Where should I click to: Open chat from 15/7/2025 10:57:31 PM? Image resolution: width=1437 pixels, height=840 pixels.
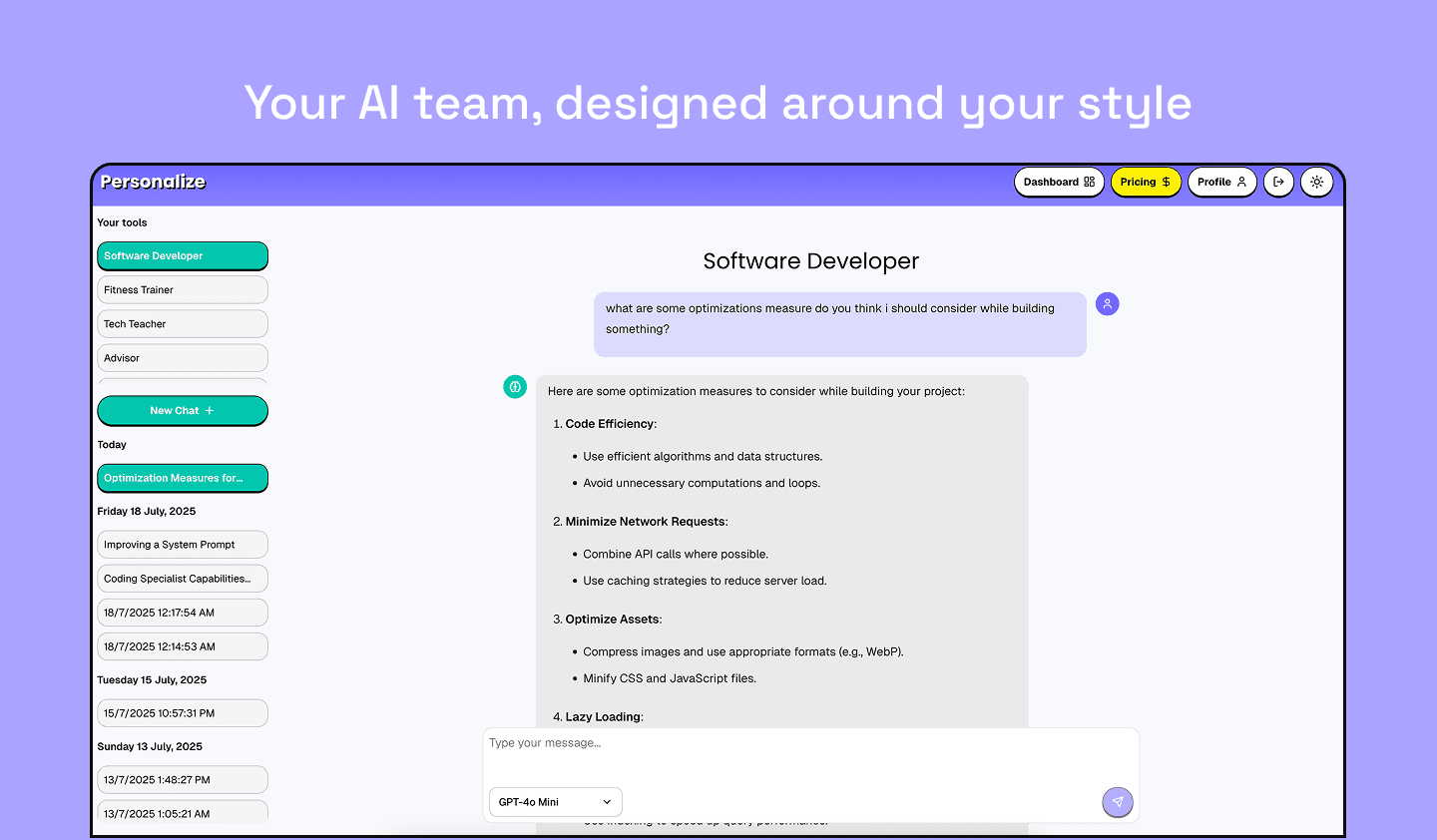click(x=182, y=713)
